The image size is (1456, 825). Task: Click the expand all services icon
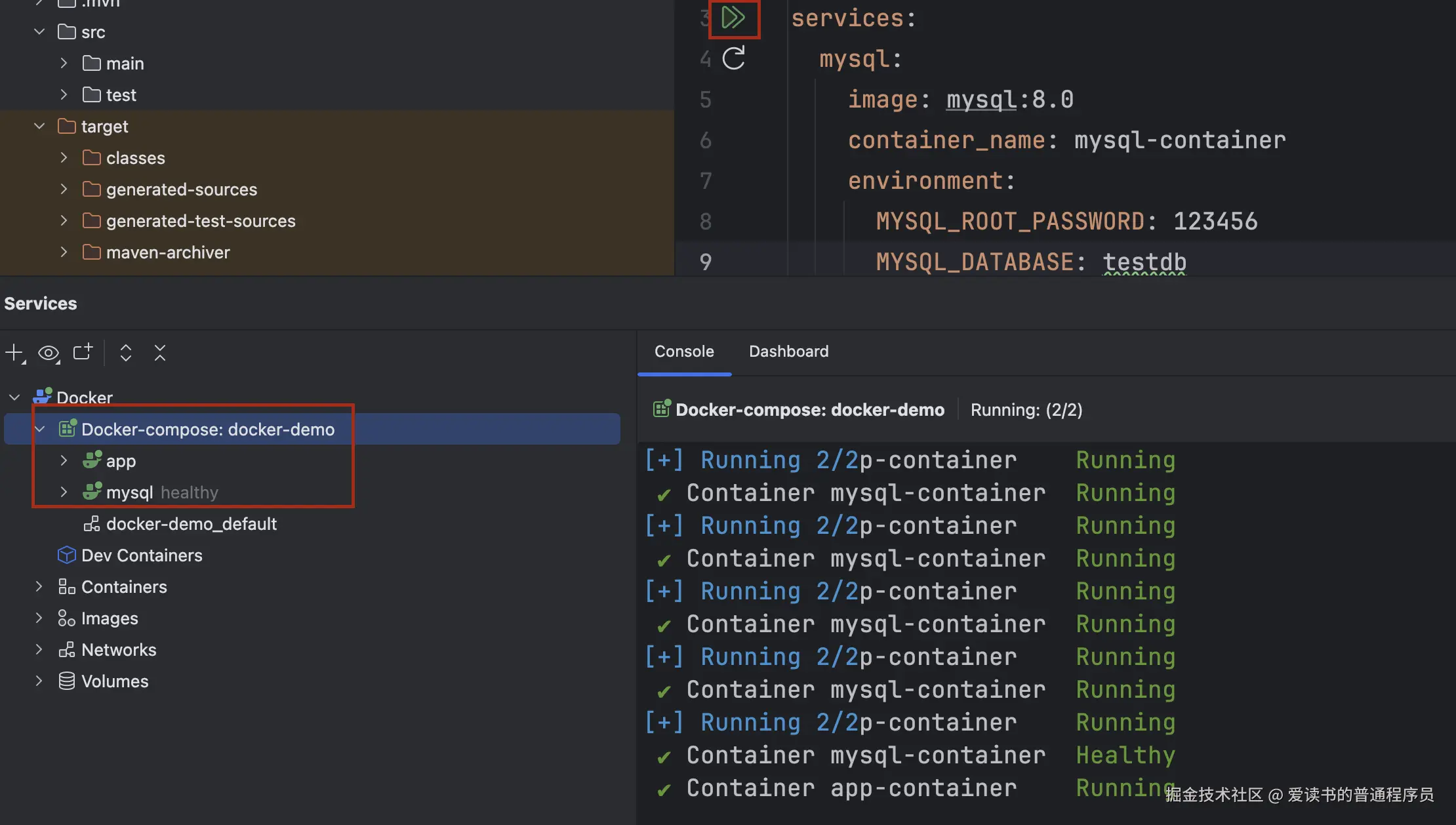126,353
